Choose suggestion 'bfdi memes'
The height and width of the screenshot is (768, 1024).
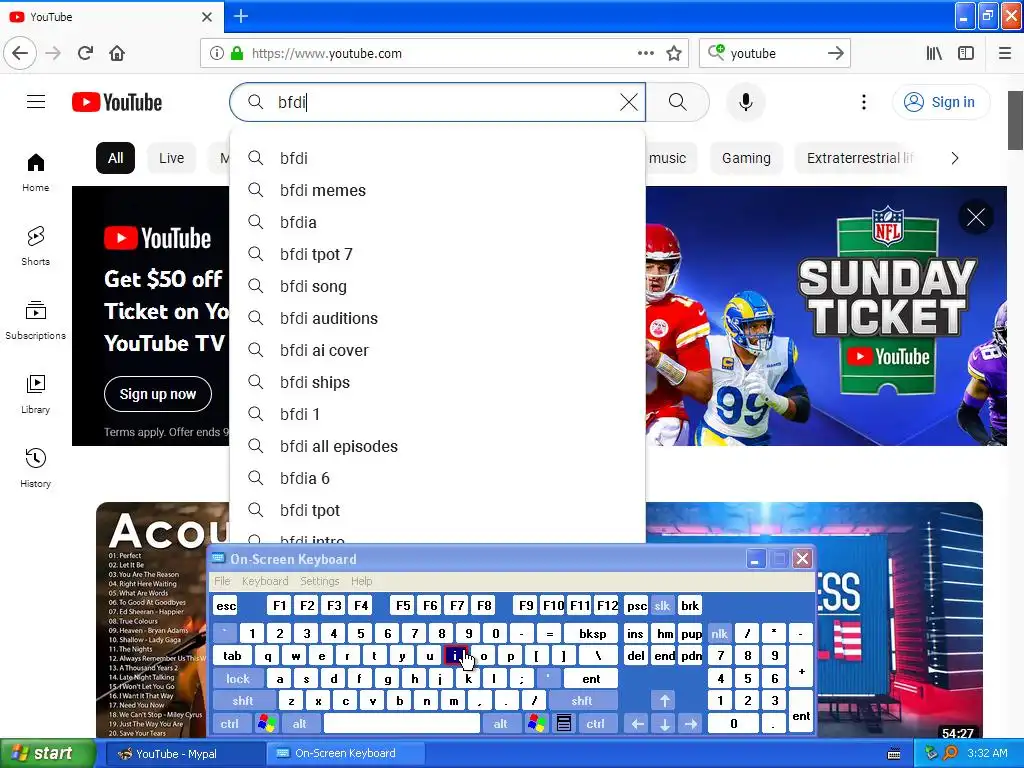click(x=438, y=190)
